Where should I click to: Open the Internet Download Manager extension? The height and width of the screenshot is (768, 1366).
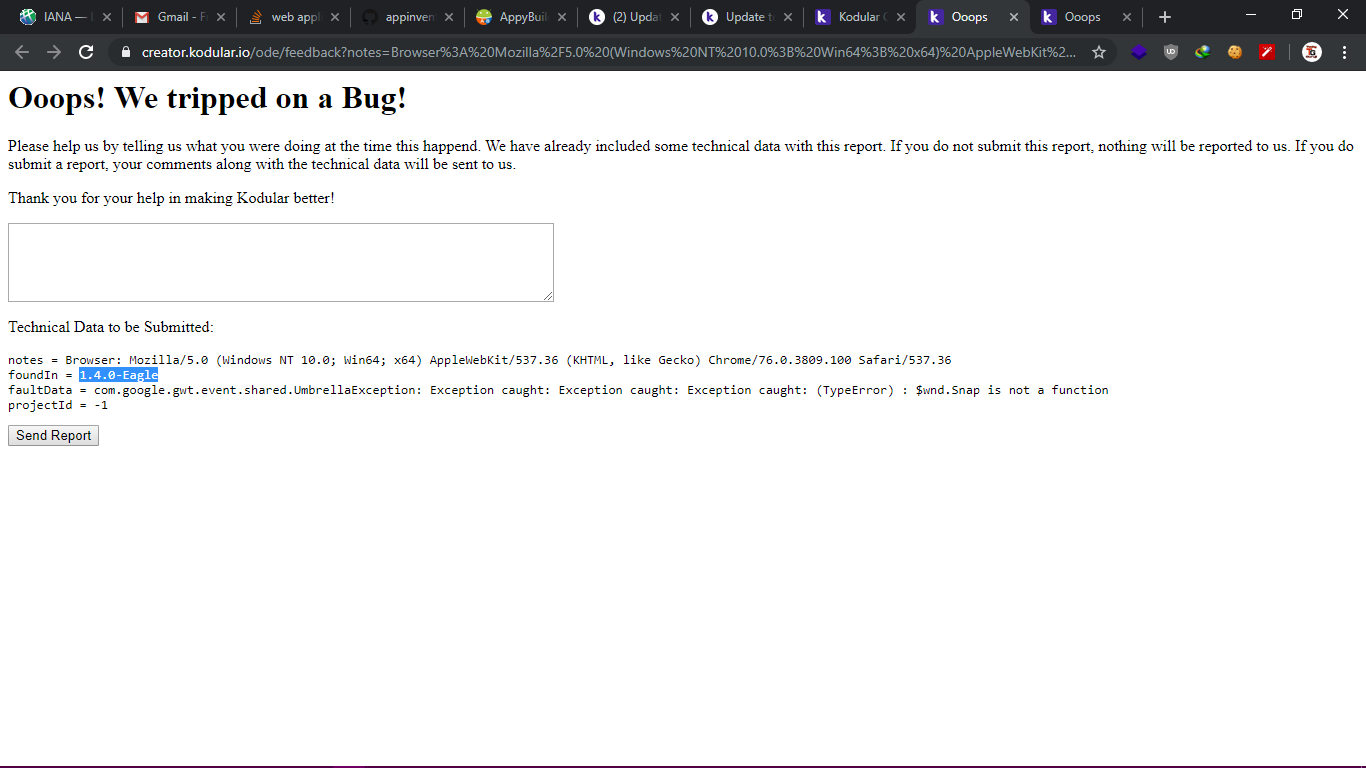click(1203, 52)
